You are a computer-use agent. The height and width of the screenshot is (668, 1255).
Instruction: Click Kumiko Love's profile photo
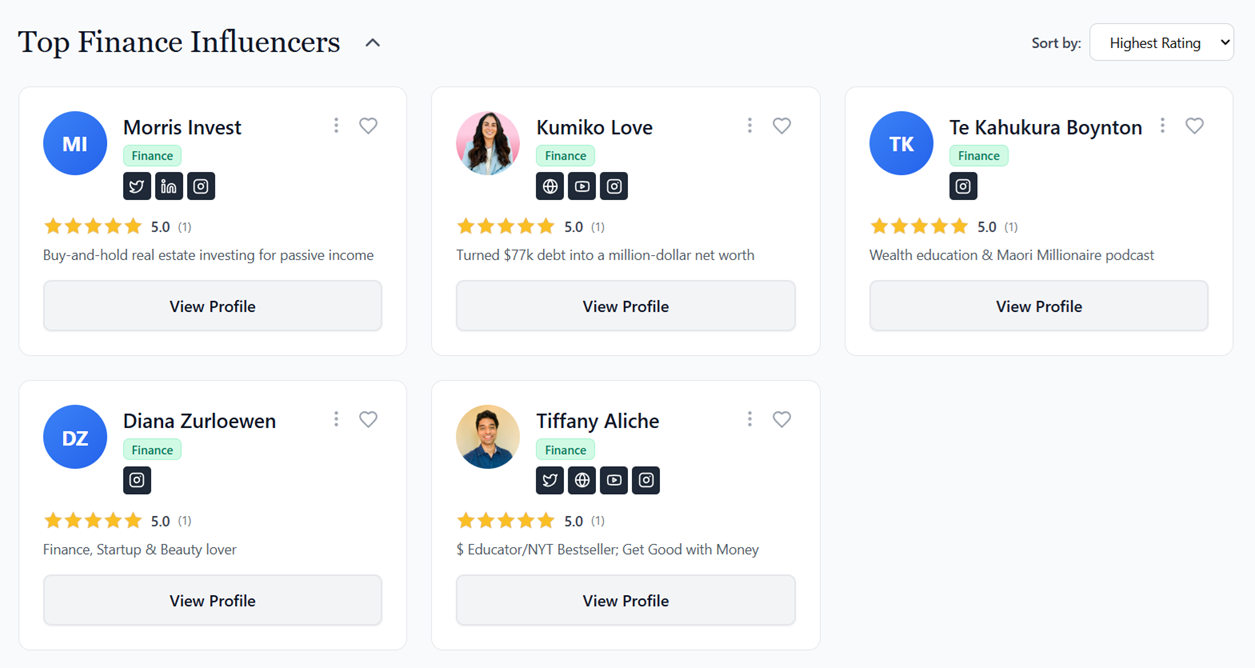[x=488, y=143]
